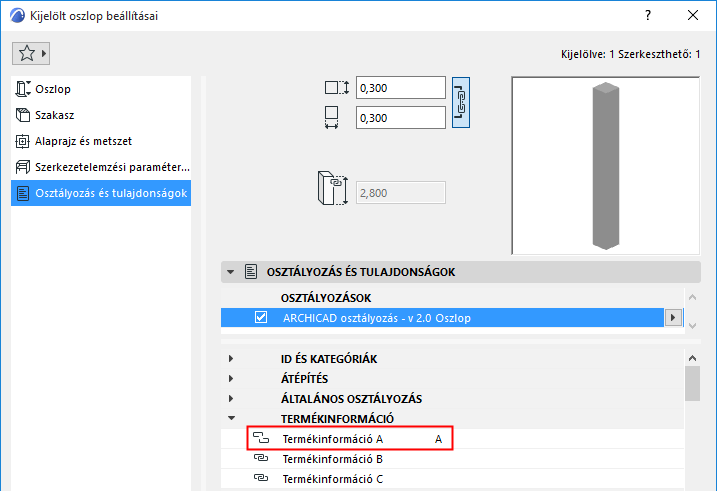Screen dimensions: 717x491
Task: Click the column depth dimension icon
Action: (337, 87)
